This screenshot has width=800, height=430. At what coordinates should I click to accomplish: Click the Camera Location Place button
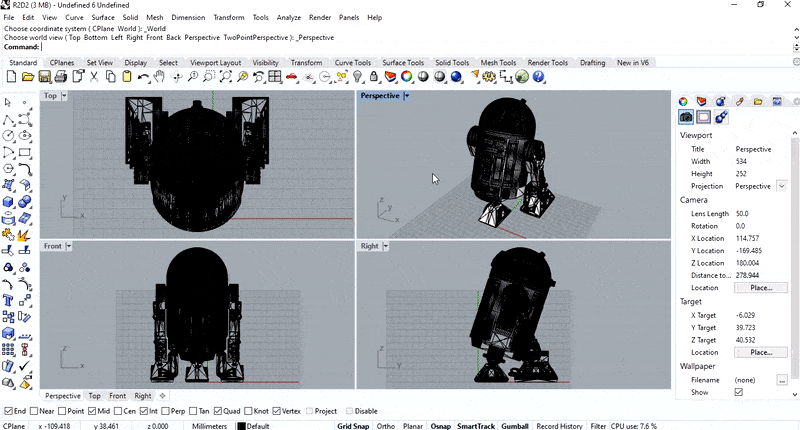pos(761,288)
